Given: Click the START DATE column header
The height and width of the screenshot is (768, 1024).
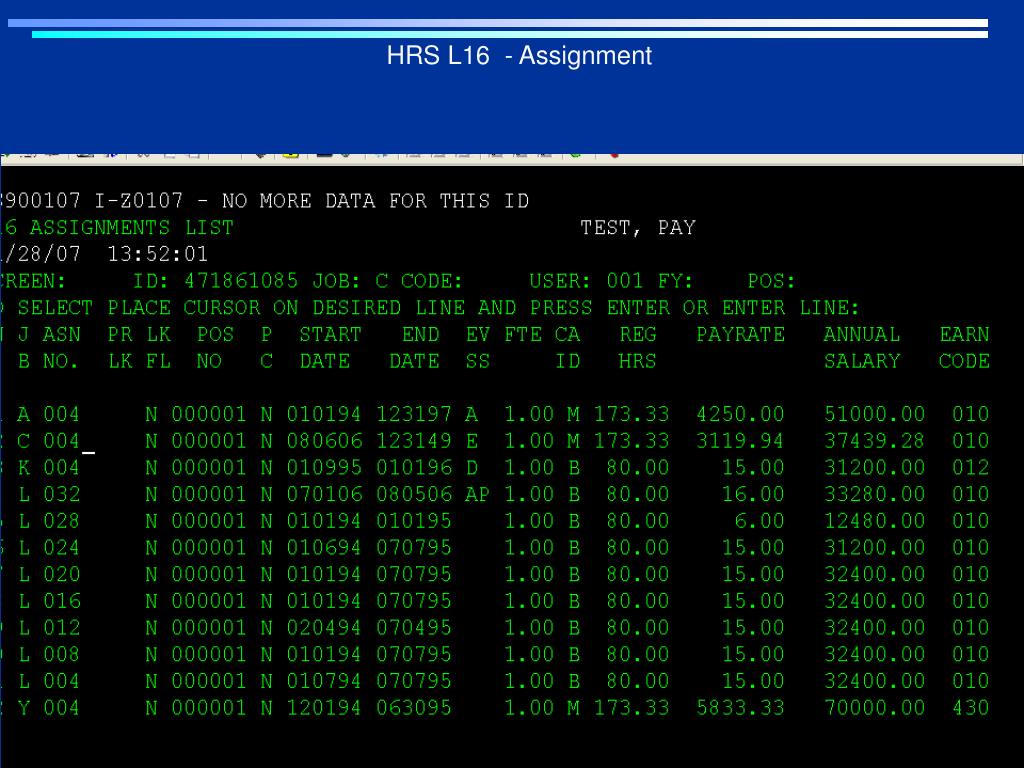Looking at the screenshot, I should (x=330, y=347).
